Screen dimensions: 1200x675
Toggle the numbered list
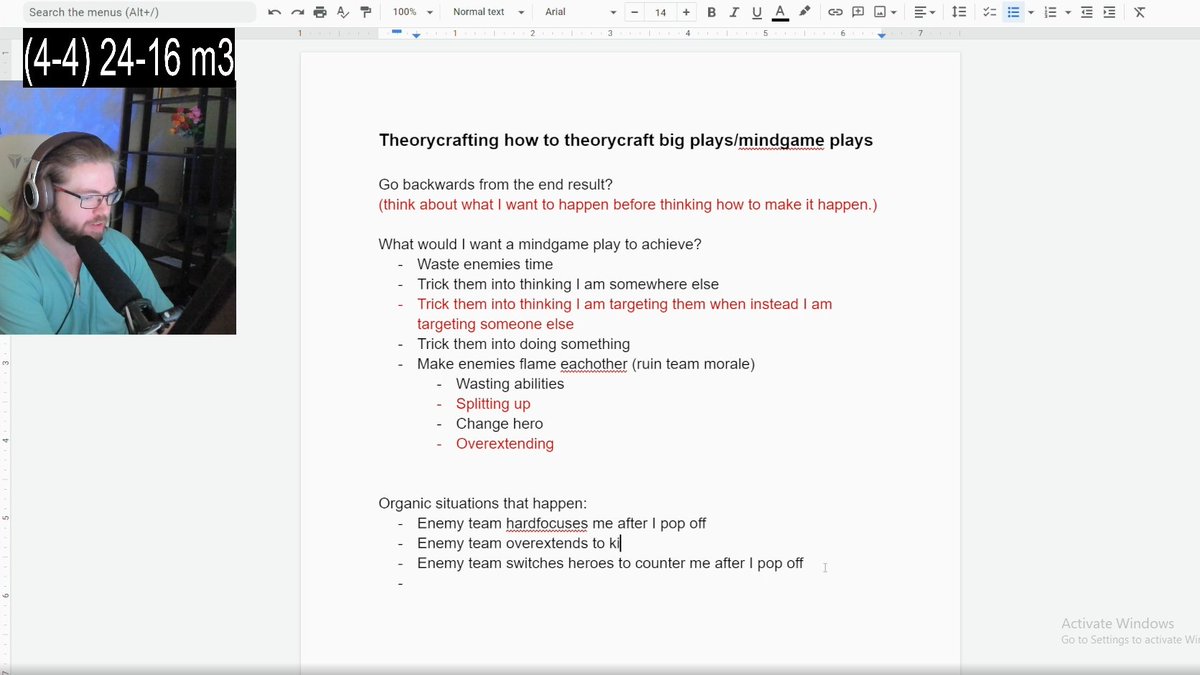(1050, 12)
